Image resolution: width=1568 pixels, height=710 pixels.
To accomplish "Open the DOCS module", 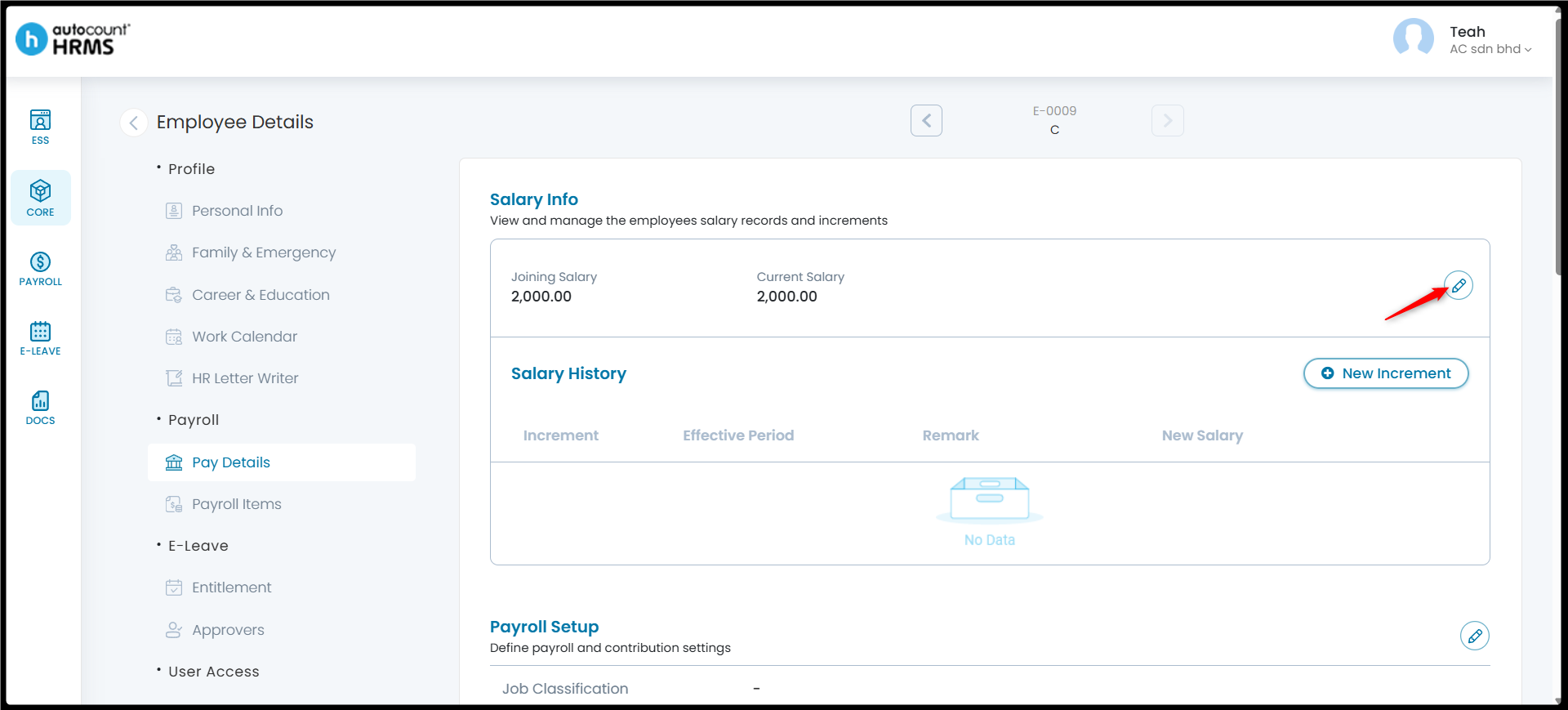I will point(40,408).
